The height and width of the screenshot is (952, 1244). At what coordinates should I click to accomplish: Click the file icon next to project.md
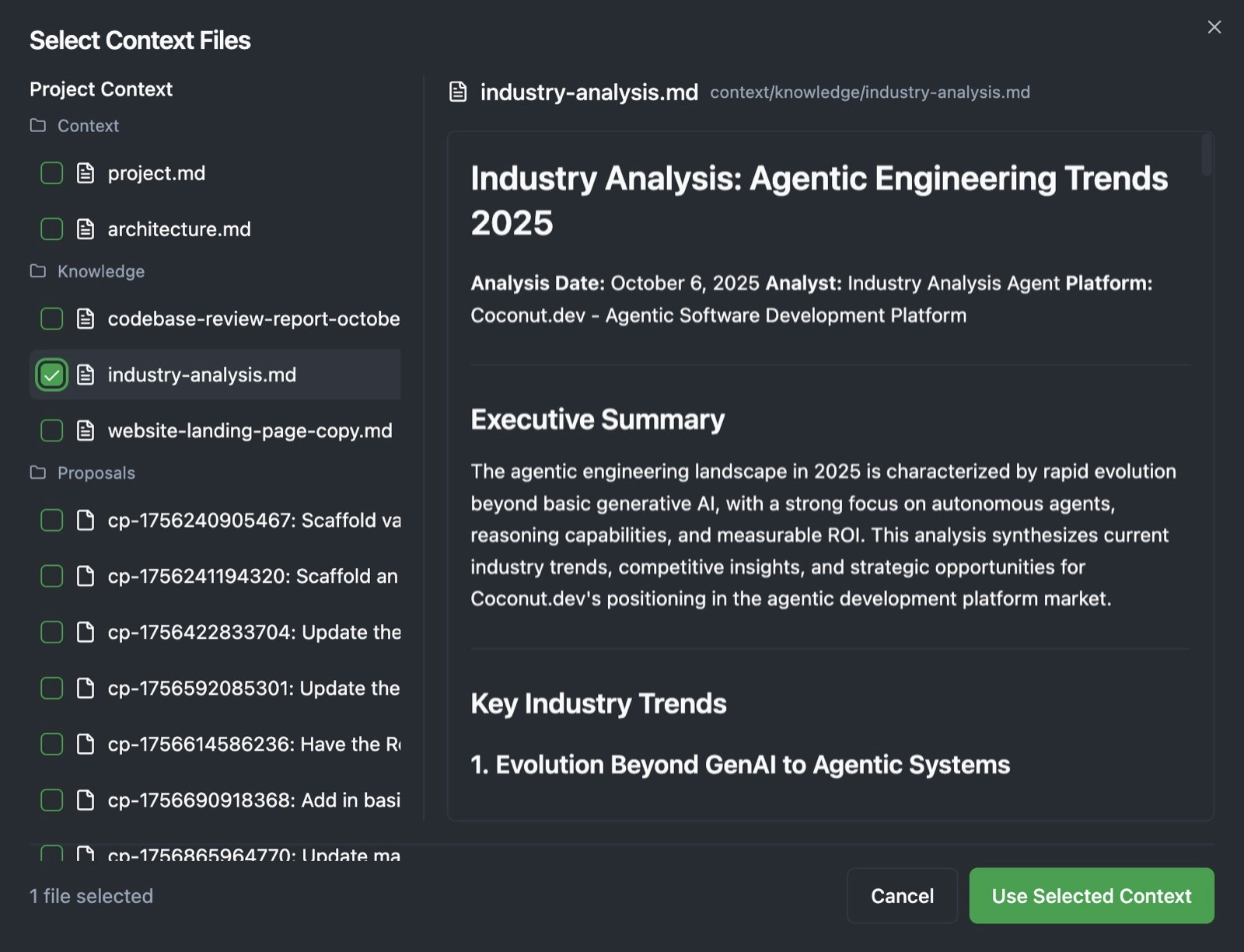coord(86,173)
